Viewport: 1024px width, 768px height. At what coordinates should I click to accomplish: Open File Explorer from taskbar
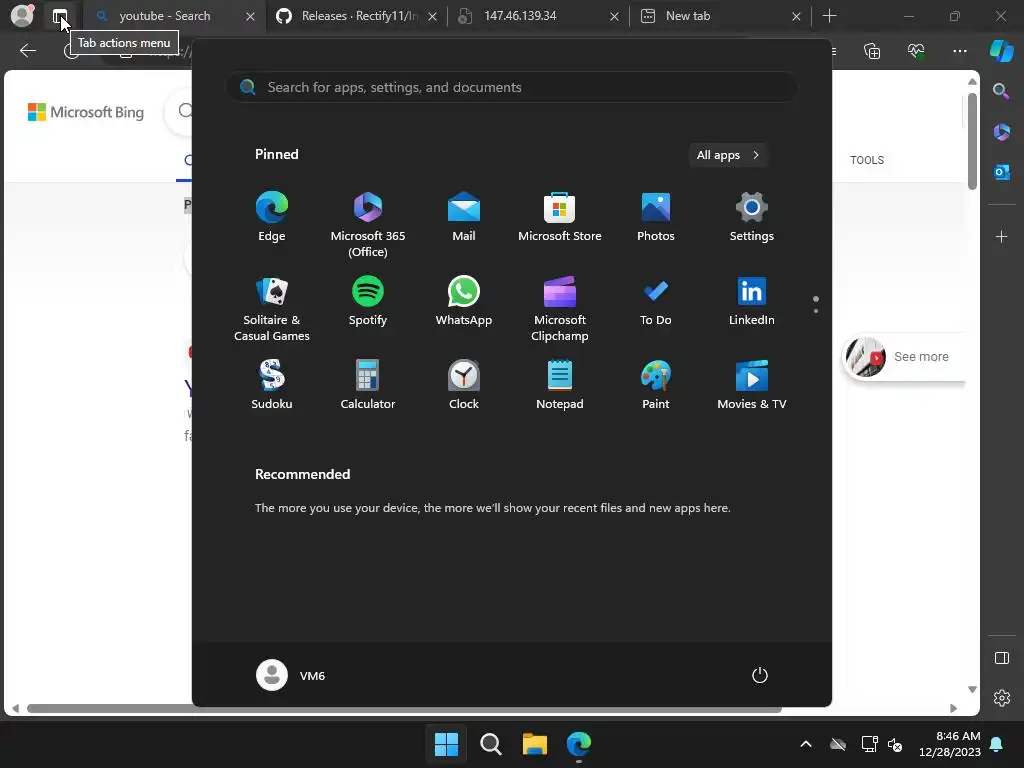click(535, 744)
